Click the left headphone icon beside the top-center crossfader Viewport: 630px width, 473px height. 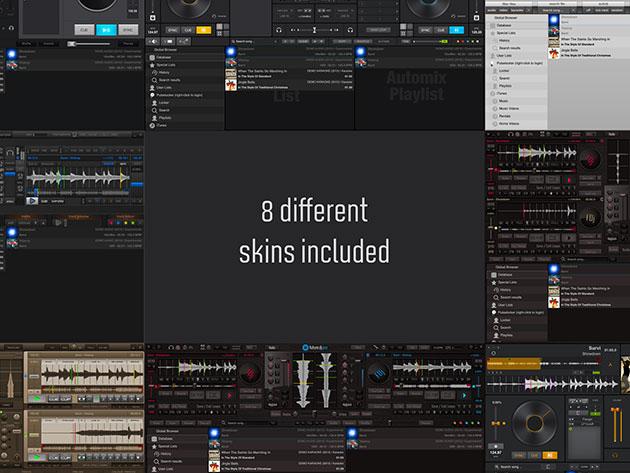[x=279, y=30]
